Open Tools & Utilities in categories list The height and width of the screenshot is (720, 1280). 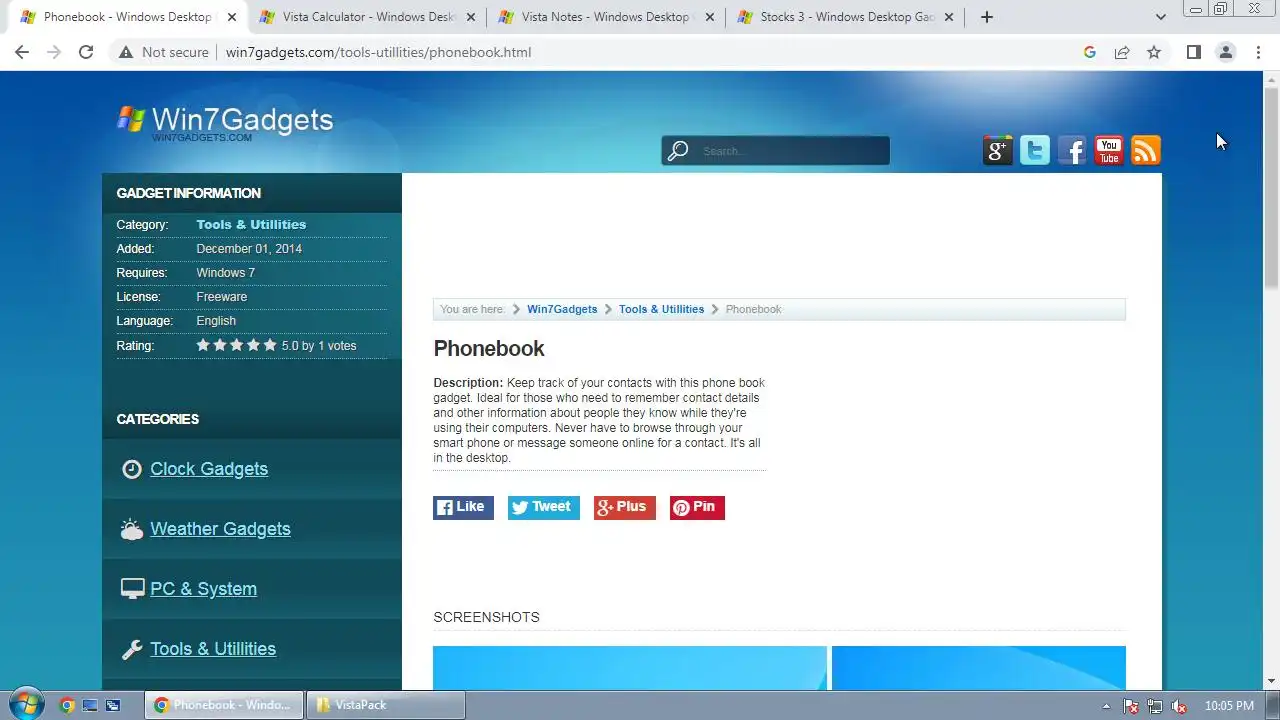pos(213,649)
